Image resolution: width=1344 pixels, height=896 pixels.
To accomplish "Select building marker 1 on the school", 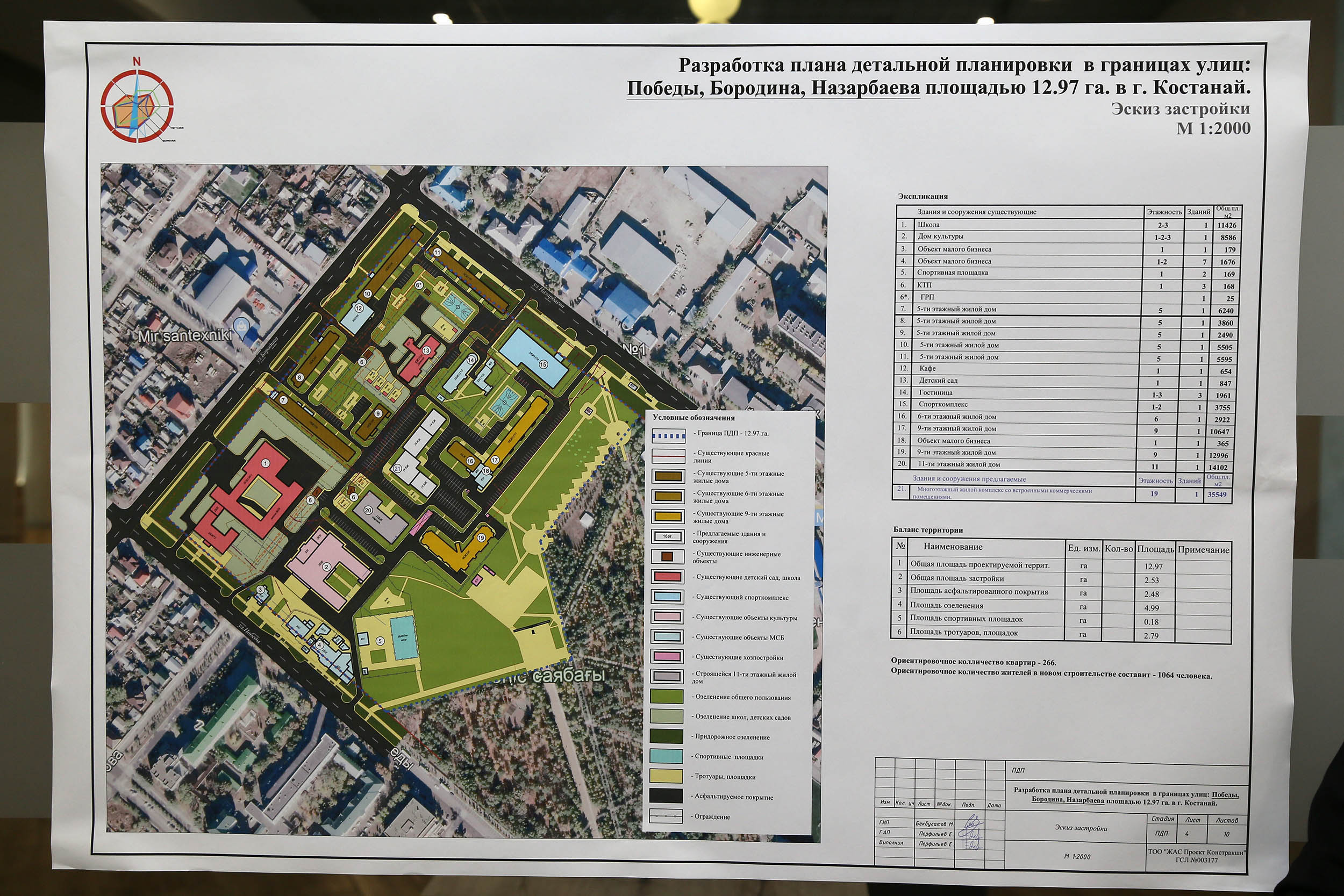I will click(x=265, y=463).
